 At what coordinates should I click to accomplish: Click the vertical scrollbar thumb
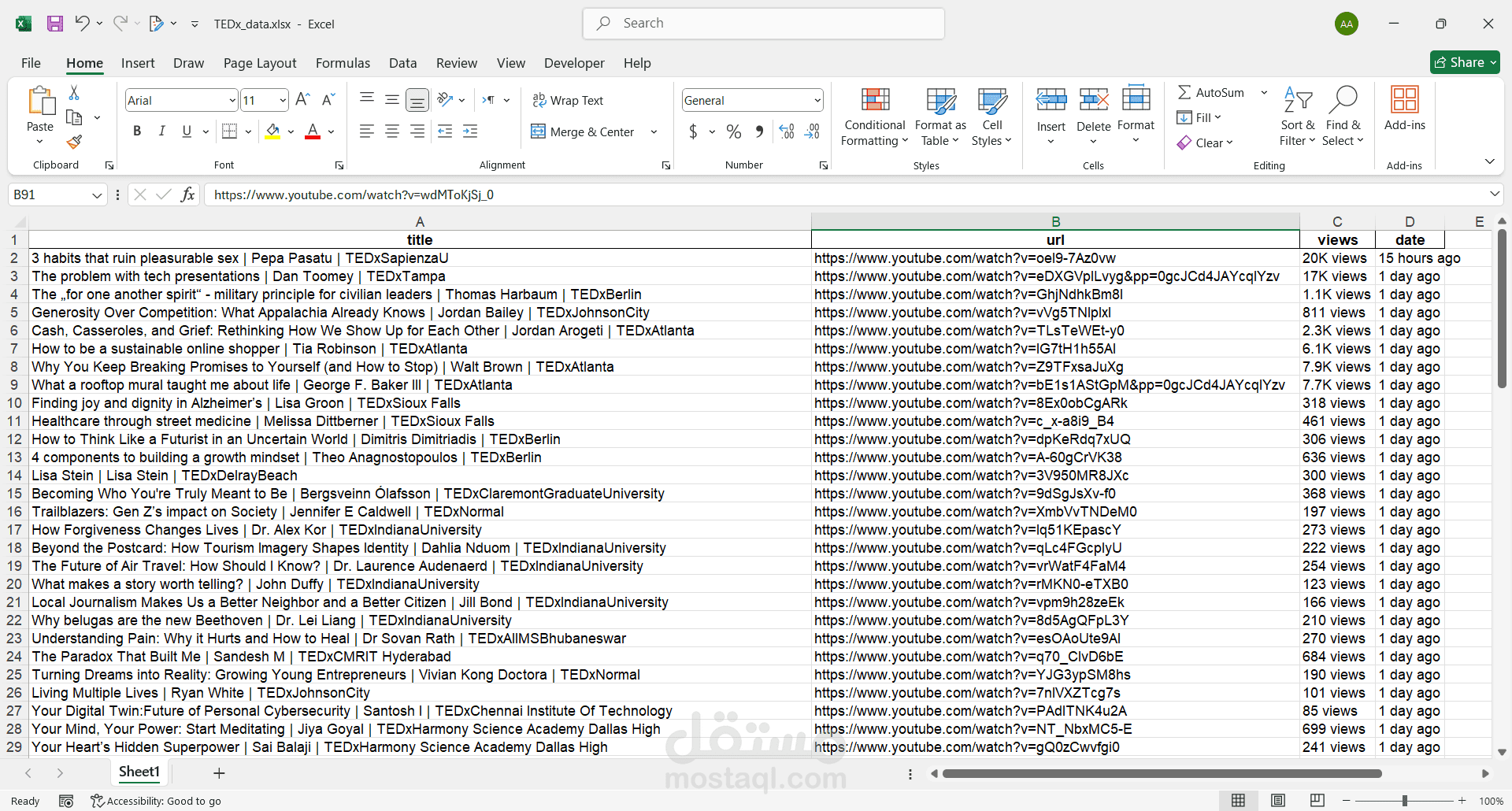[x=1502, y=309]
